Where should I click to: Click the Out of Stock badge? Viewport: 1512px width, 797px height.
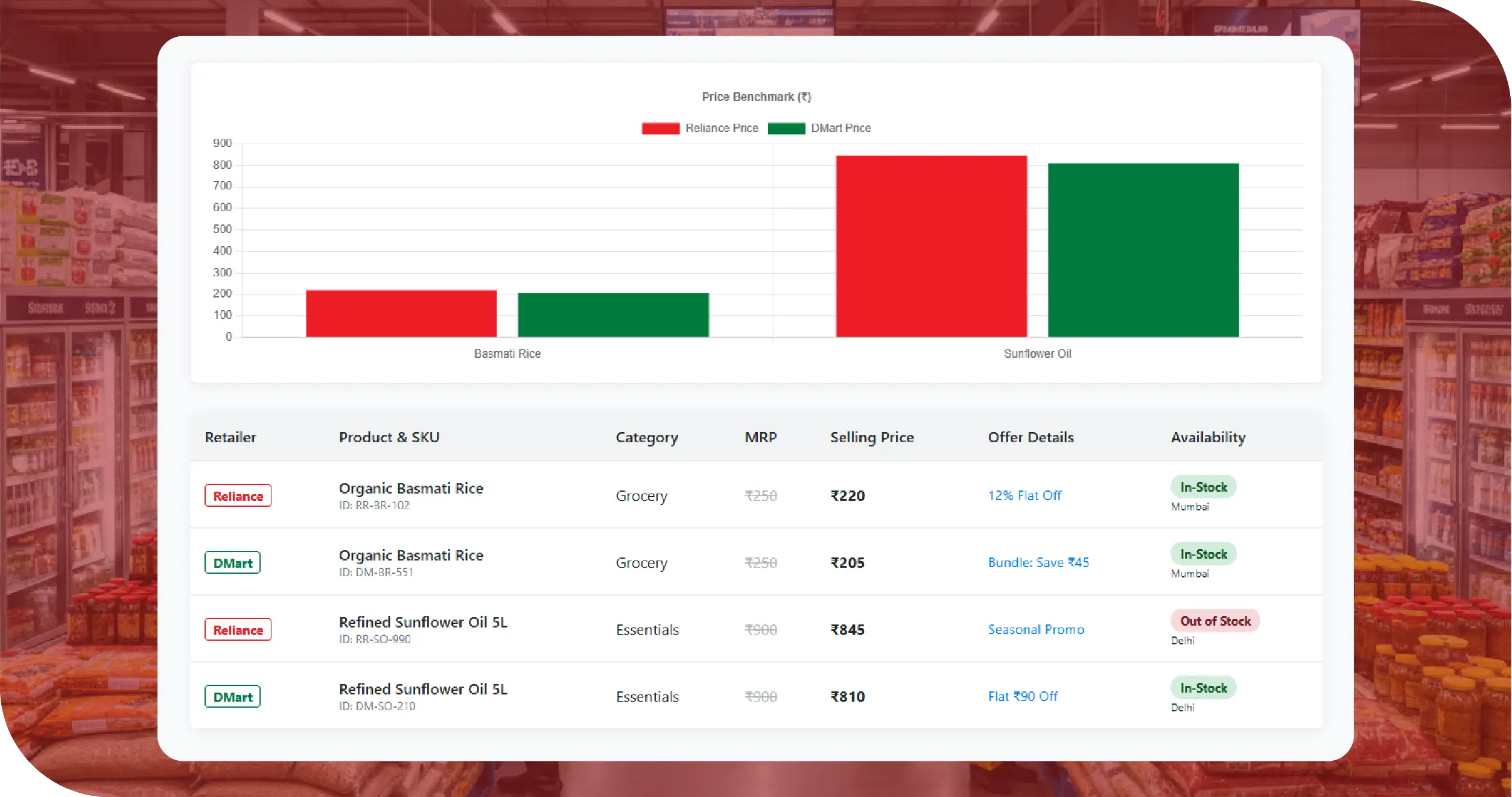click(1215, 621)
